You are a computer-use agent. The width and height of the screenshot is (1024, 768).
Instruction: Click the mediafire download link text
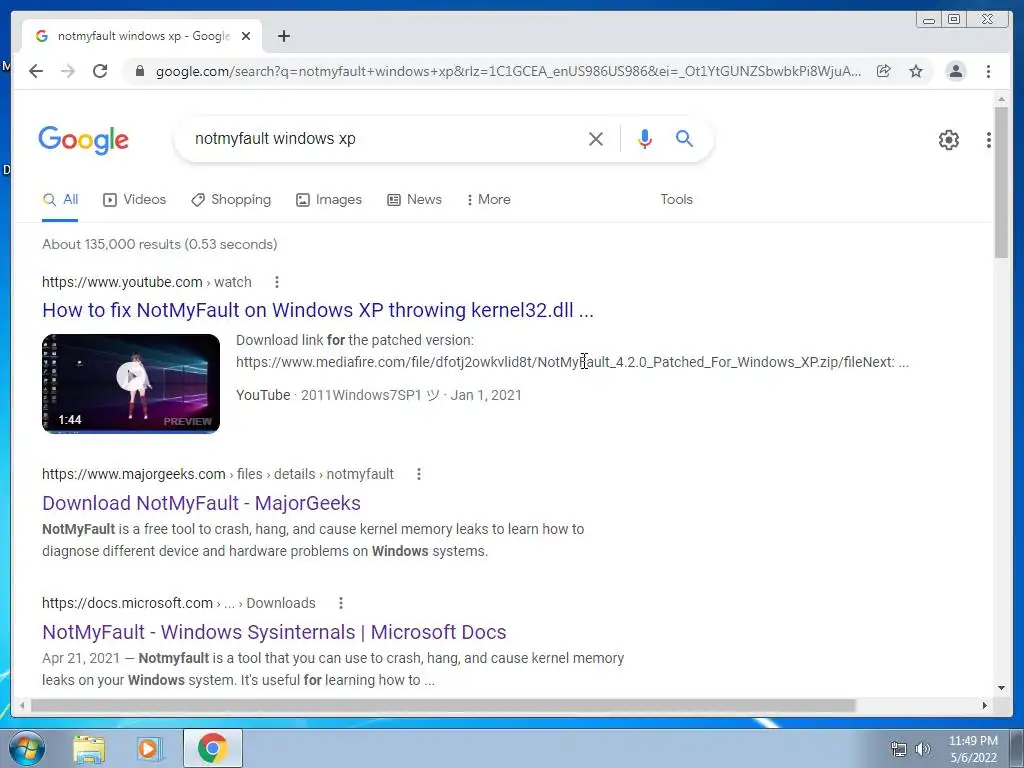572,362
